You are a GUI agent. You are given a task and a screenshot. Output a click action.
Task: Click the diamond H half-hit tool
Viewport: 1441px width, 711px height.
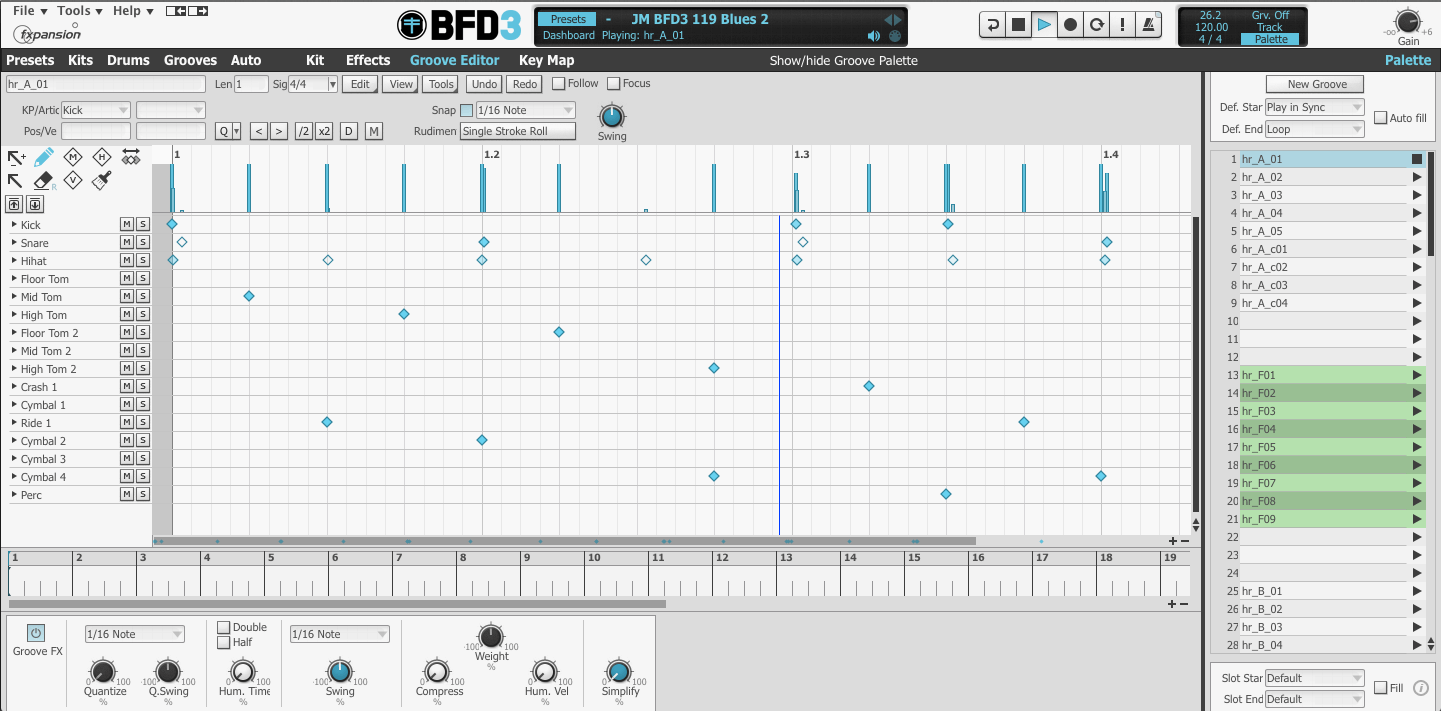coord(101,157)
